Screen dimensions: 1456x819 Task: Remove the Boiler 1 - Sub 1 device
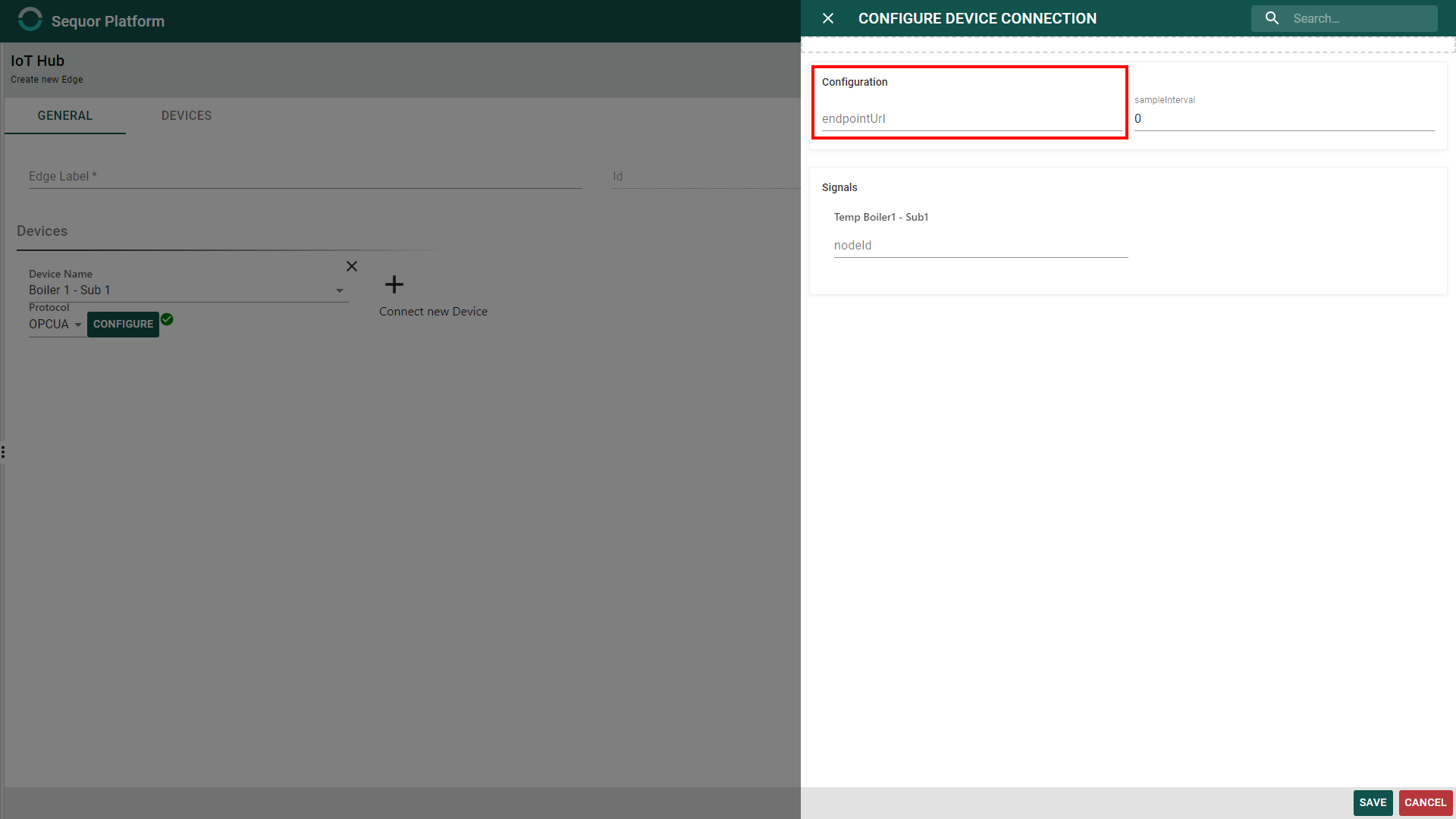point(351,266)
